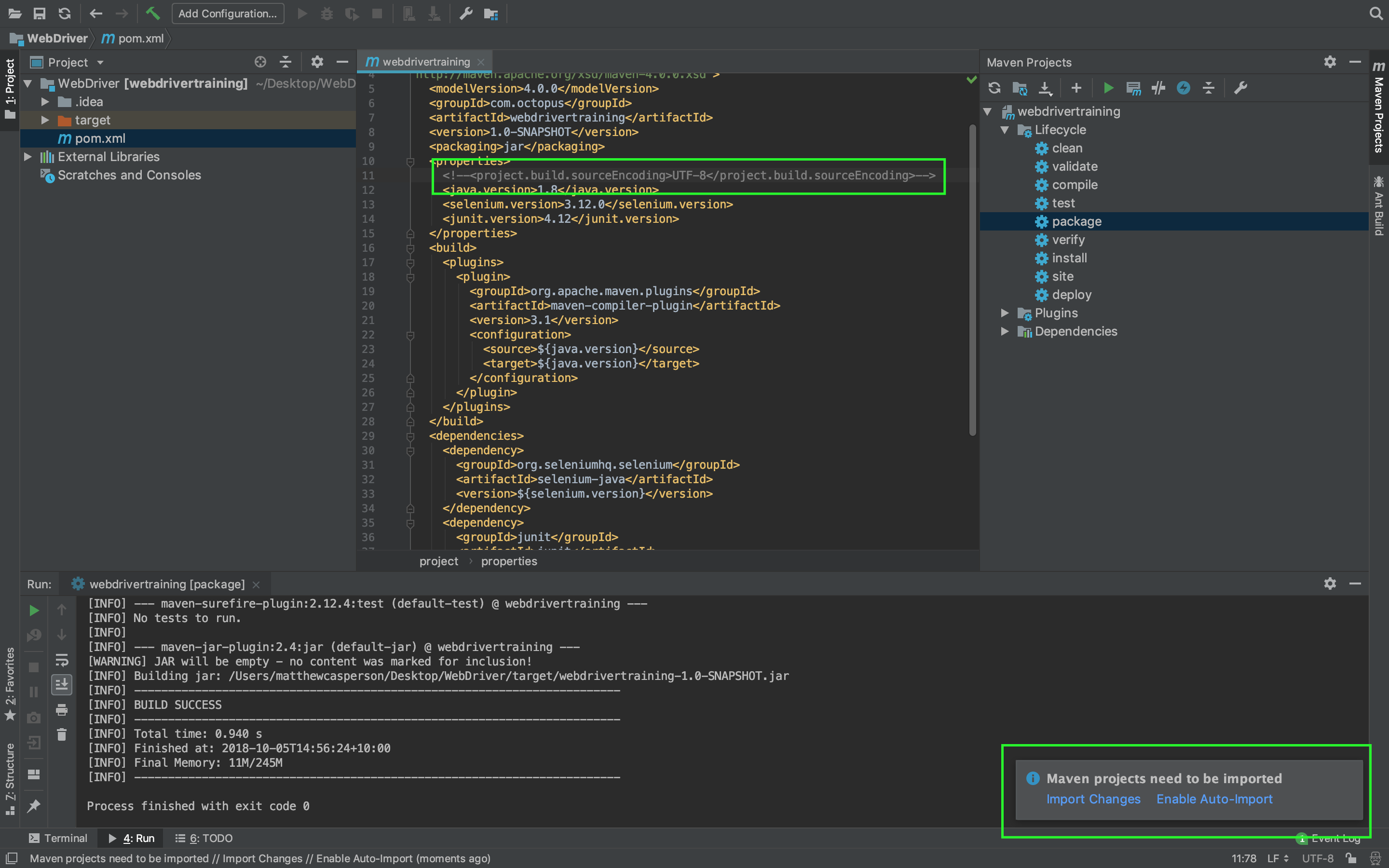Rerun webdrivertraining package with green arrow

pos(34,610)
